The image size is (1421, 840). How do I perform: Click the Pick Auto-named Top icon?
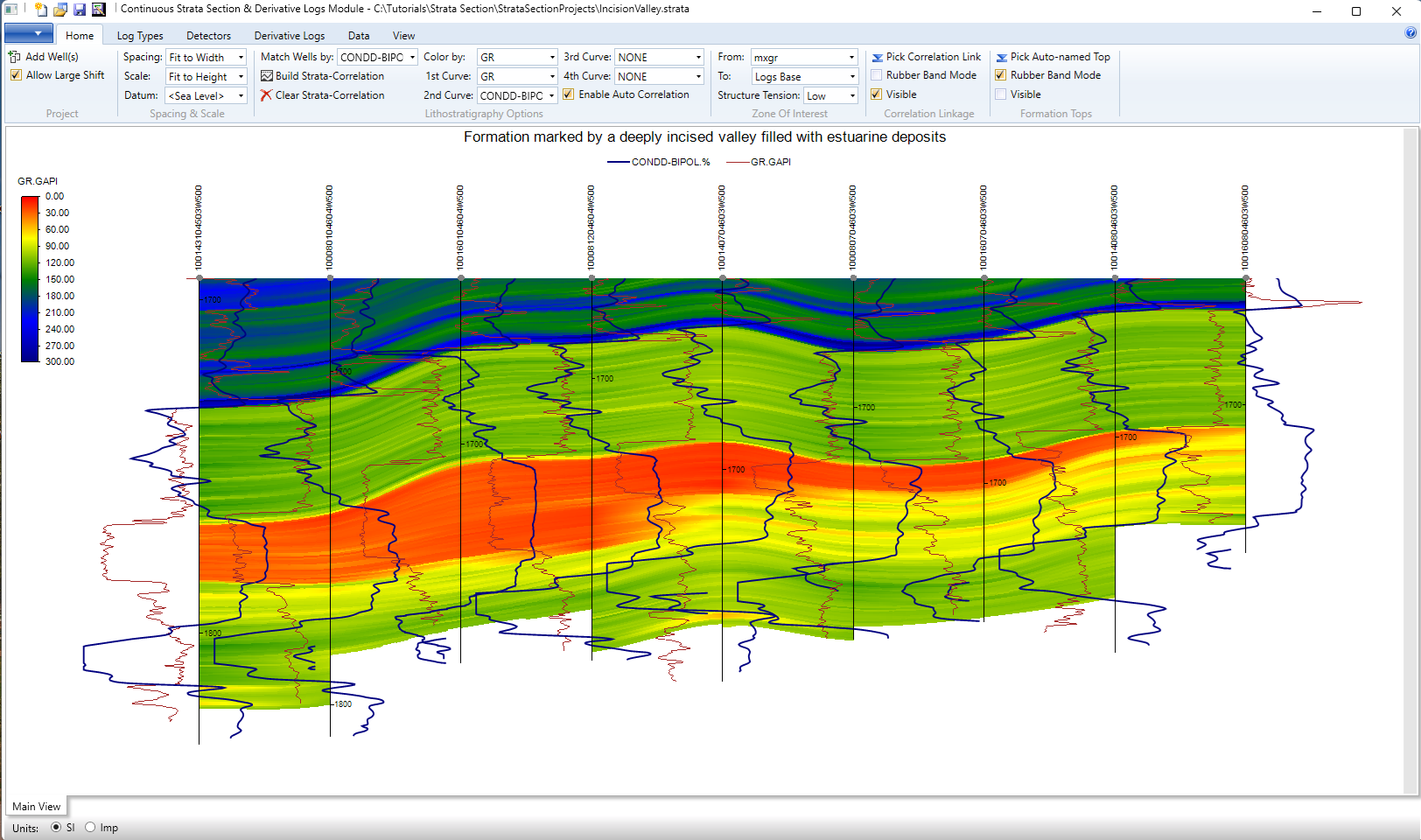tap(1001, 57)
